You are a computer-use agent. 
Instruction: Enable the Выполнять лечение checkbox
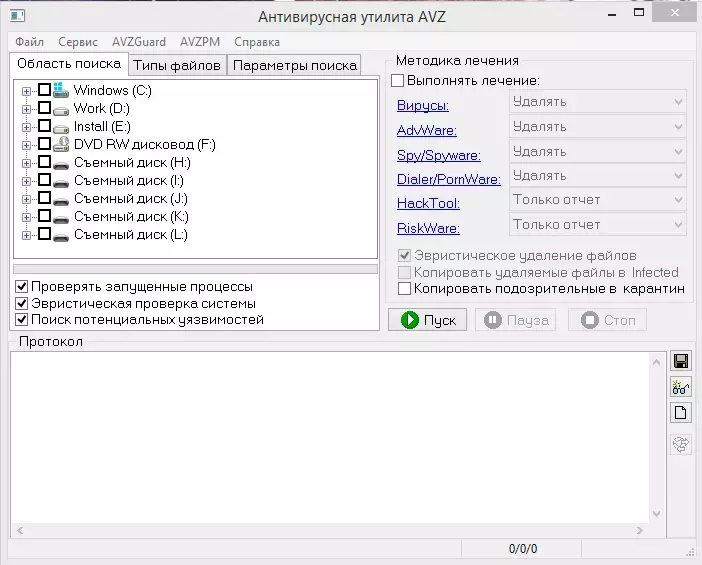pyautogui.click(x=397, y=81)
